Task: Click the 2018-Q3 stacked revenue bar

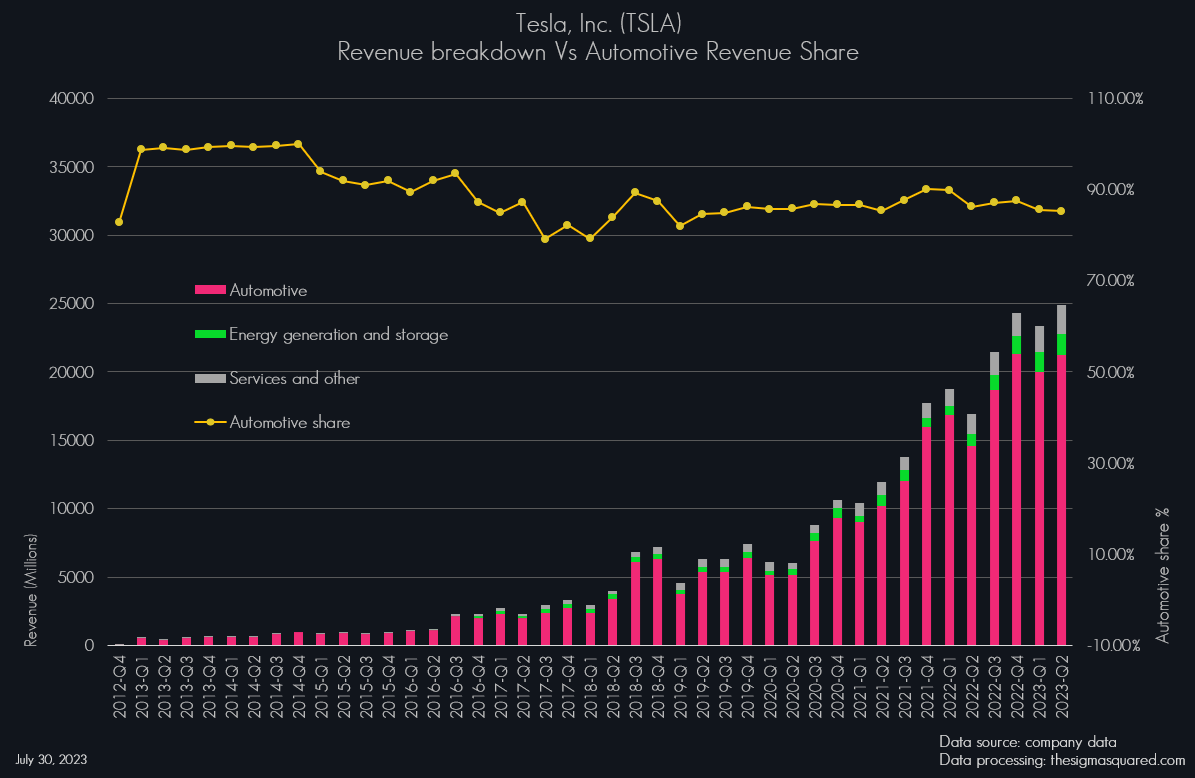Action: [x=636, y=599]
